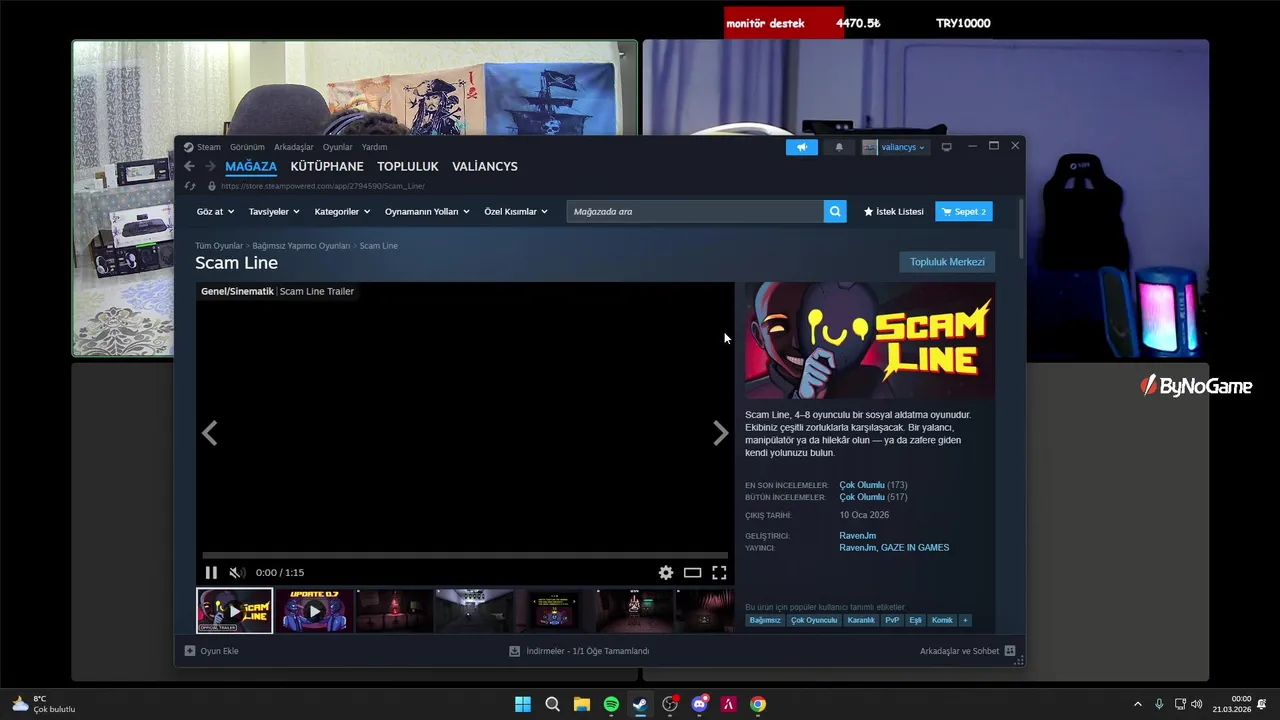Click Tüm Oyunlar breadcrumb link
This screenshot has width=1280, height=720.
coord(219,246)
